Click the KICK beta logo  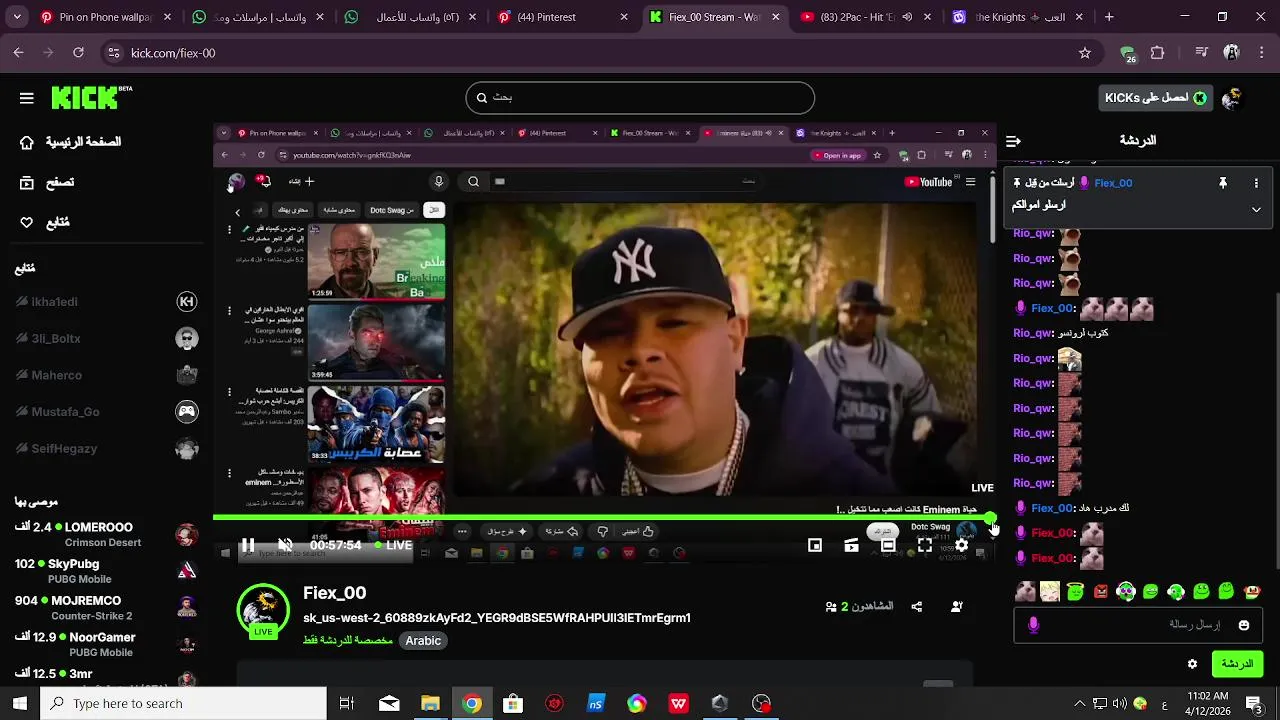(x=91, y=97)
